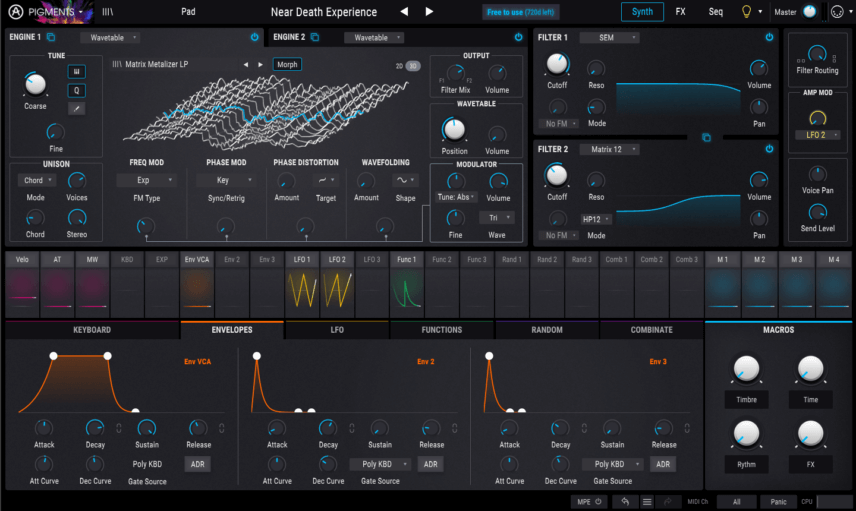Copy Engine 1 settings icon
Viewport: 856px width, 511px height.
click(x=51, y=37)
